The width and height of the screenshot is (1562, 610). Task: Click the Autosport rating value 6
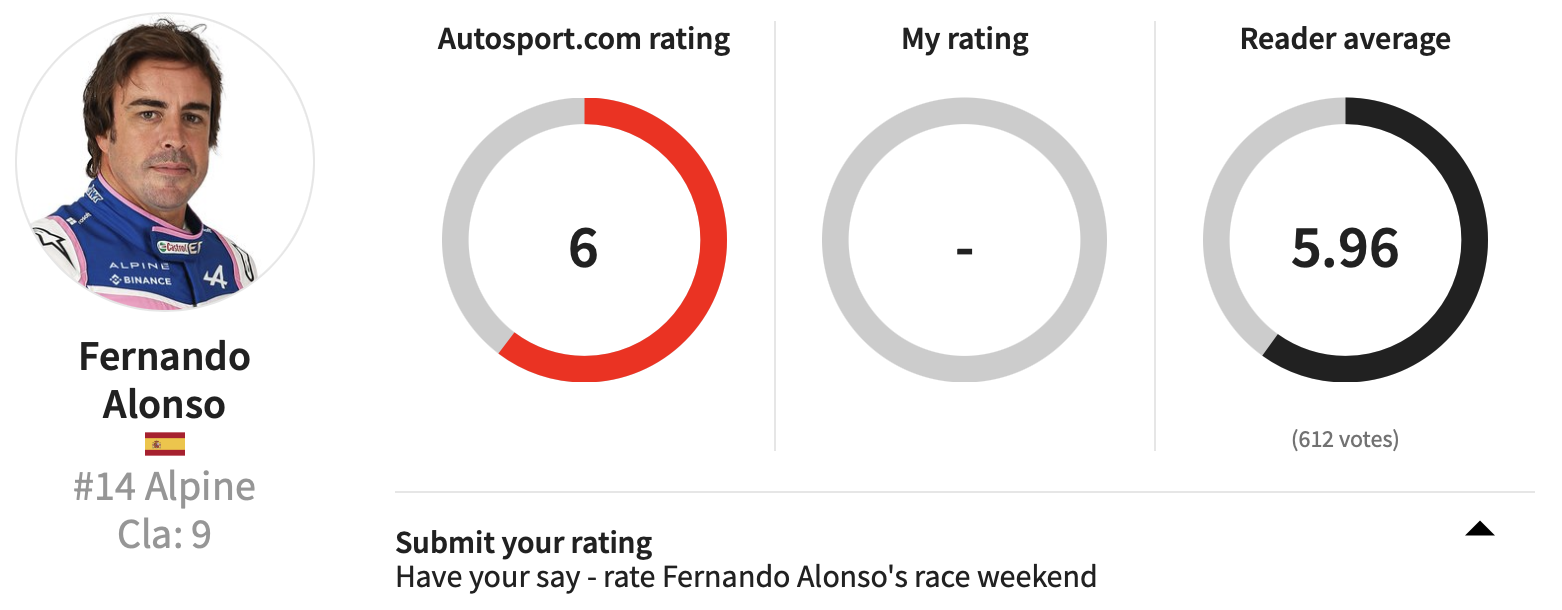tap(583, 247)
